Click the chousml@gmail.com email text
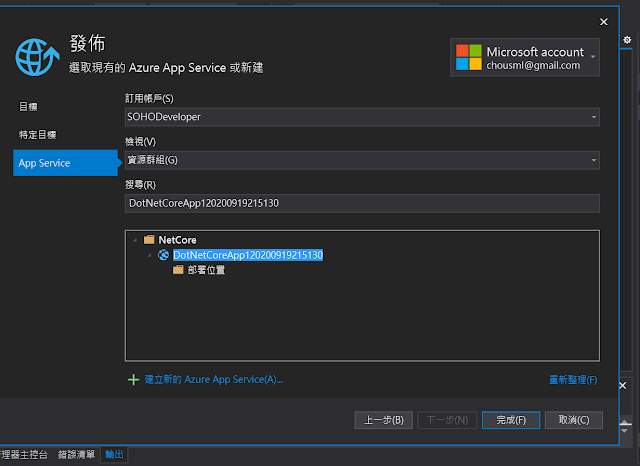The image size is (640, 466). (533, 65)
